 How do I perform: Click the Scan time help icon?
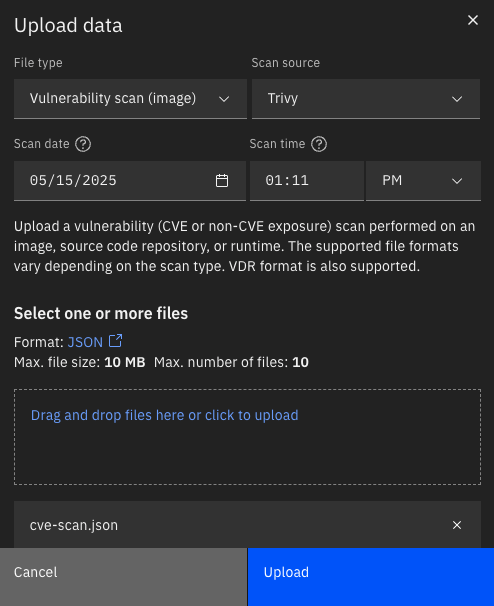click(319, 144)
